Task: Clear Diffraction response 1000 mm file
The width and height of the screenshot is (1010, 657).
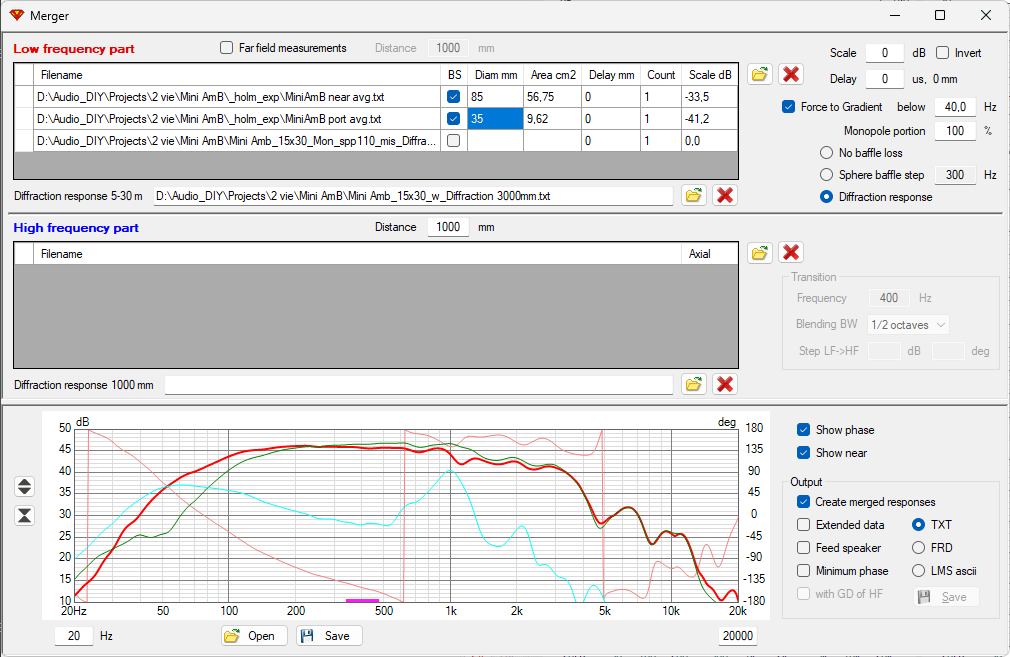Action: tap(725, 385)
